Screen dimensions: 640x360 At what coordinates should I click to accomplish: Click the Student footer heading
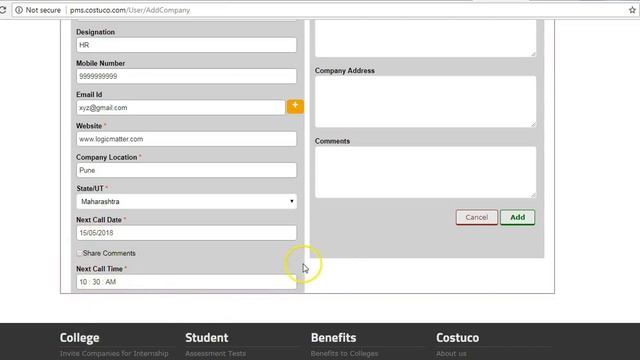(207, 338)
